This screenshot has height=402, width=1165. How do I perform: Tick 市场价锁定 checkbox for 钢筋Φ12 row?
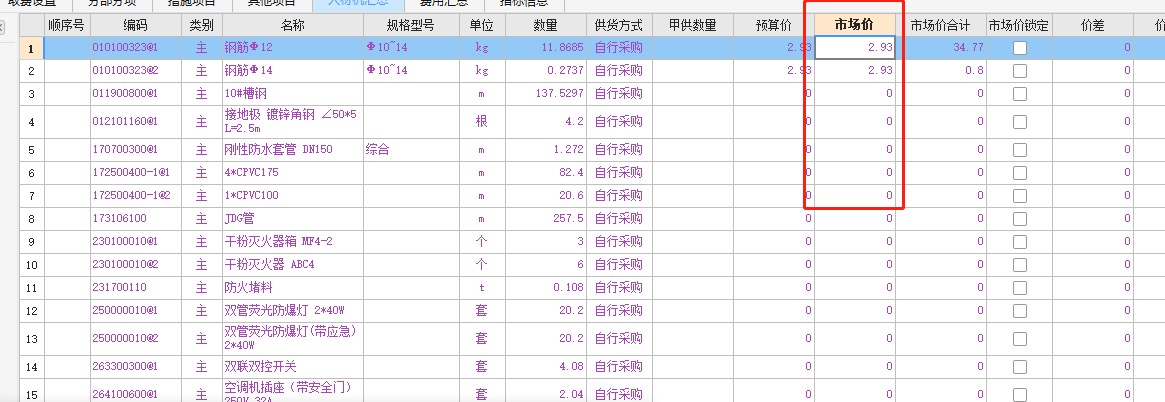pos(1019,48)
